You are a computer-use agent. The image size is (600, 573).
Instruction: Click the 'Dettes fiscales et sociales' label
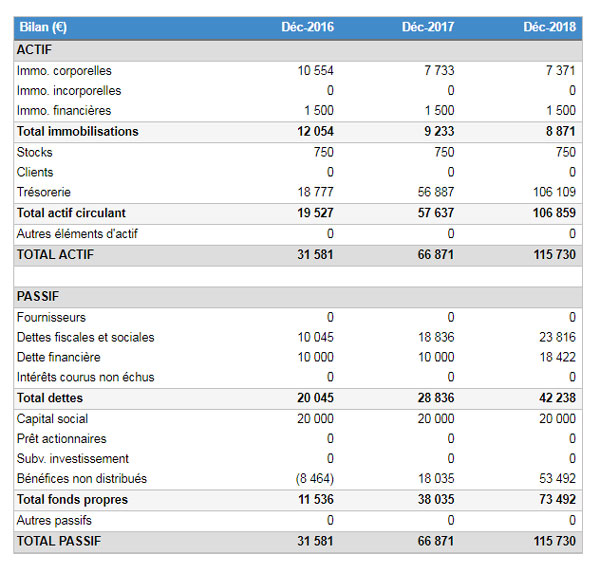tap(86, 337)
